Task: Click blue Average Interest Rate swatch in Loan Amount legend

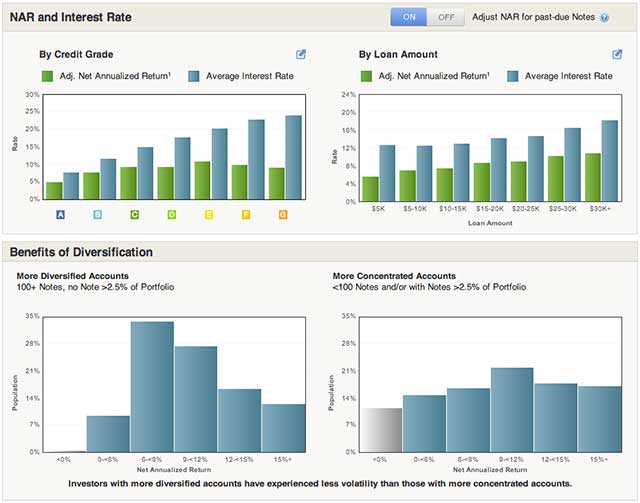Action: coord(513,76)
